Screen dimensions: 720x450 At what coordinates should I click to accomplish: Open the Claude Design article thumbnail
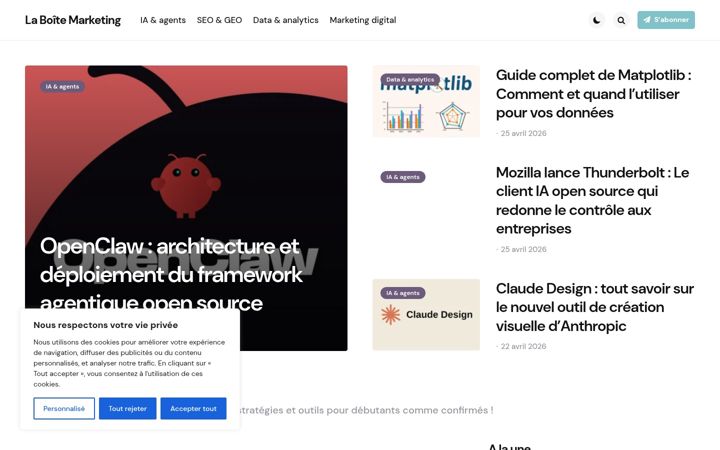coord(426,315)
